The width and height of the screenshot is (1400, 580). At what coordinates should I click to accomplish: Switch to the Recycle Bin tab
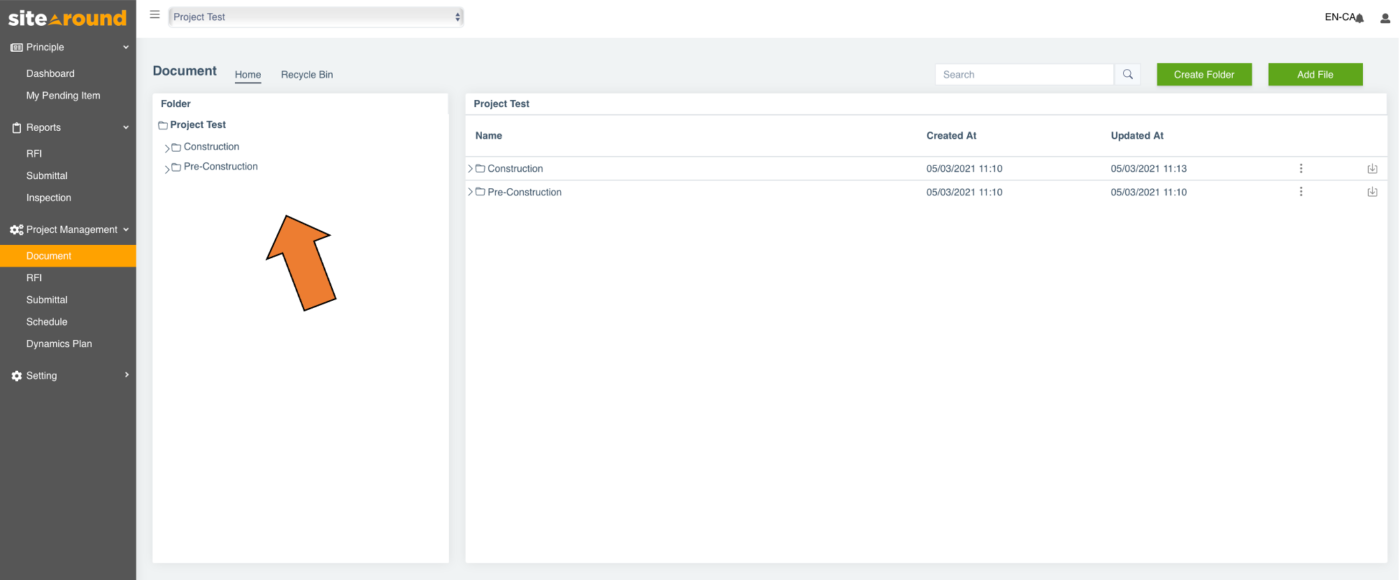coord(306,74)
